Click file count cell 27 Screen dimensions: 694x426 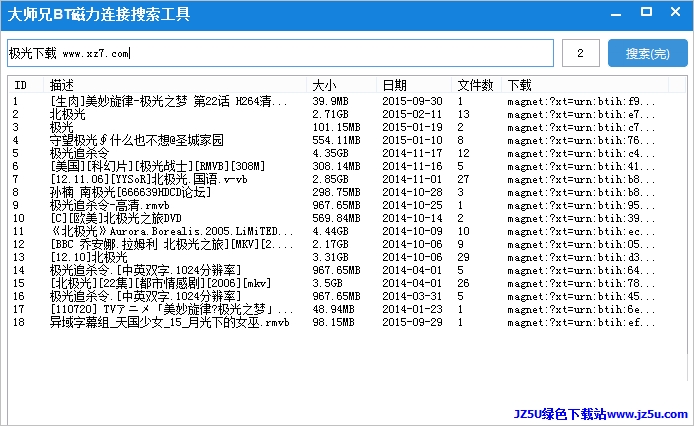463,179
